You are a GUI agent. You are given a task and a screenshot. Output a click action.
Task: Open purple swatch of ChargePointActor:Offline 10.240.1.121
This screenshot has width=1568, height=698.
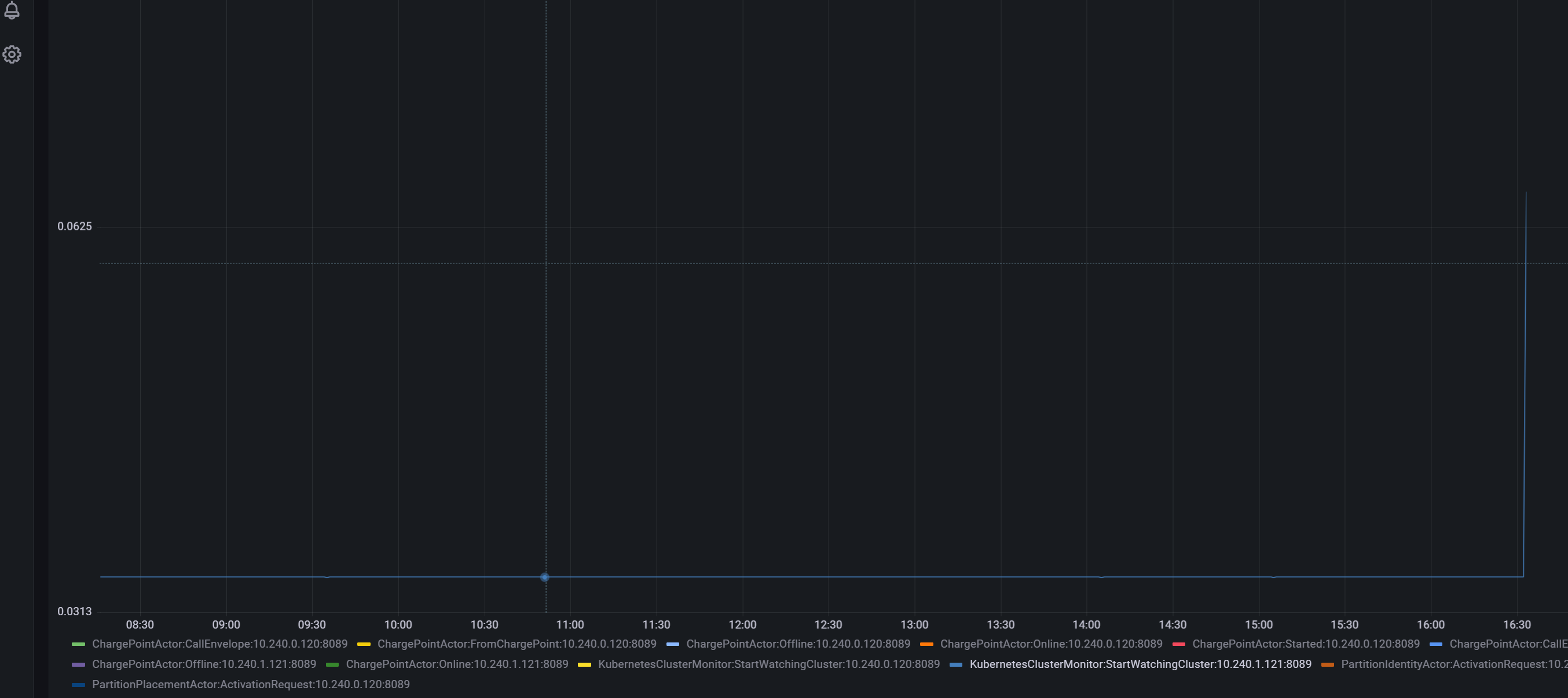(79, 664)
